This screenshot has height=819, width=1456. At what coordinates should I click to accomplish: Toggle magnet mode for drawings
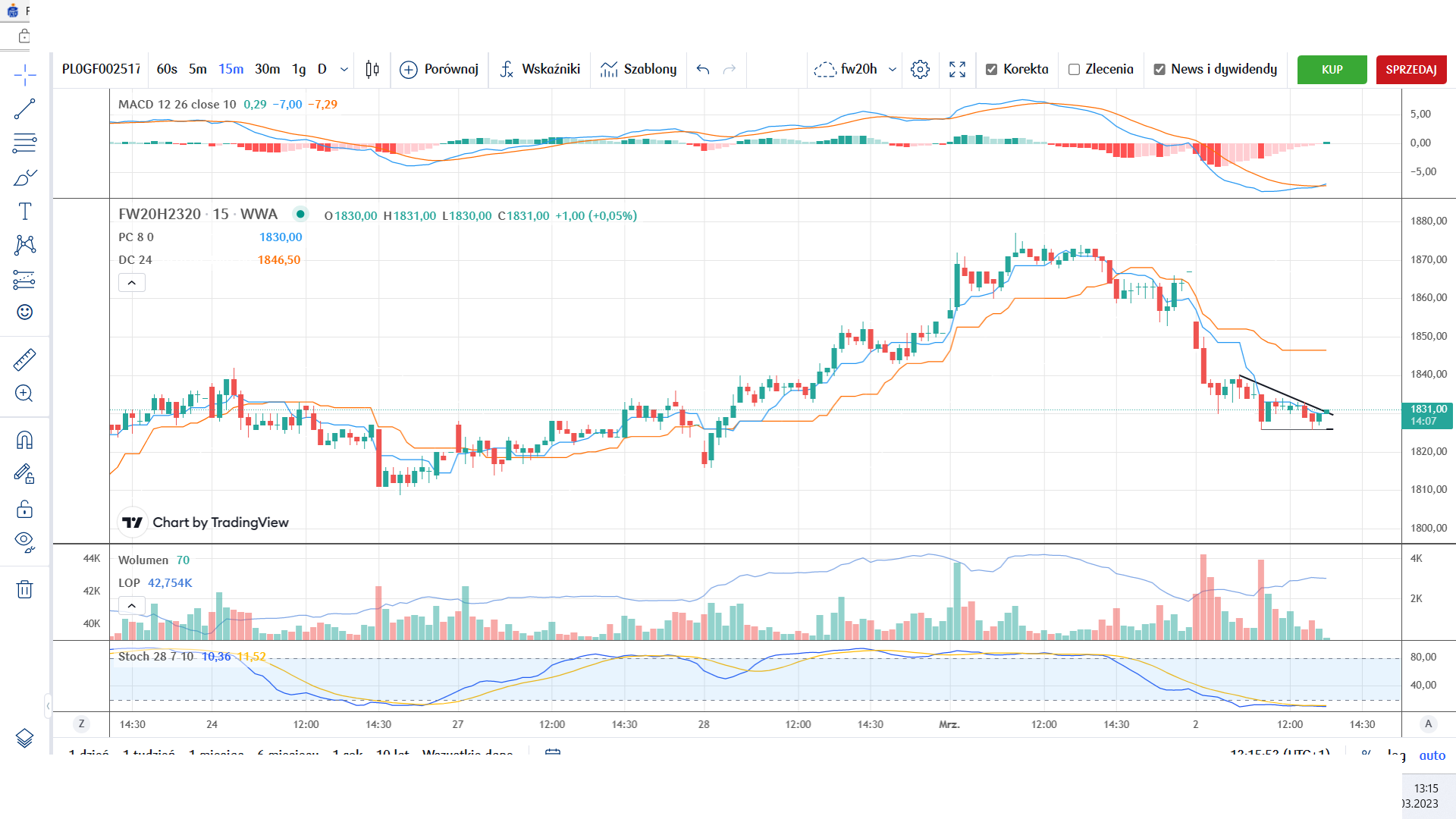[24, 441]
